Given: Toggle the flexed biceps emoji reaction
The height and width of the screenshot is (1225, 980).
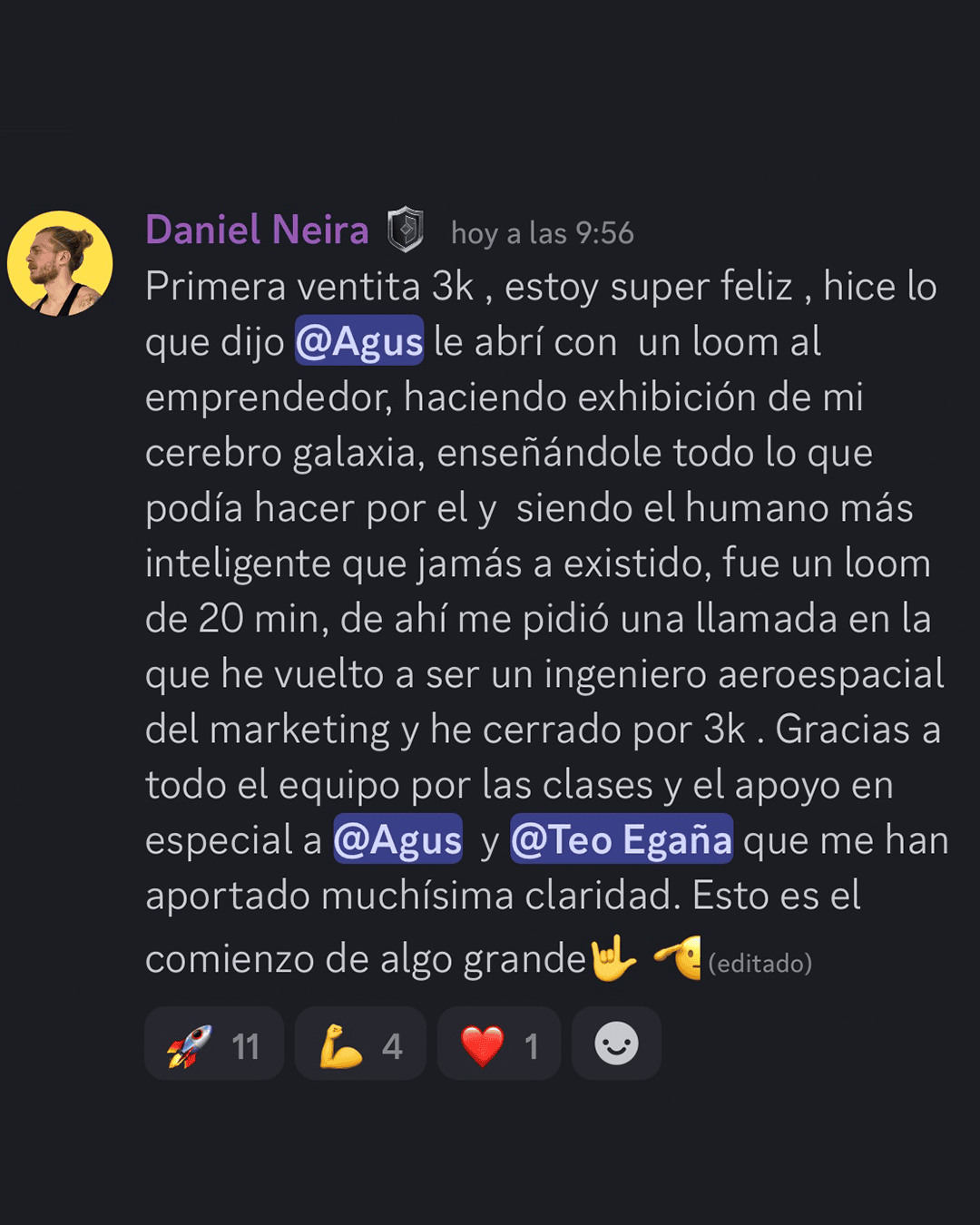Looking at the screenshot, I should pos(360,1044).
